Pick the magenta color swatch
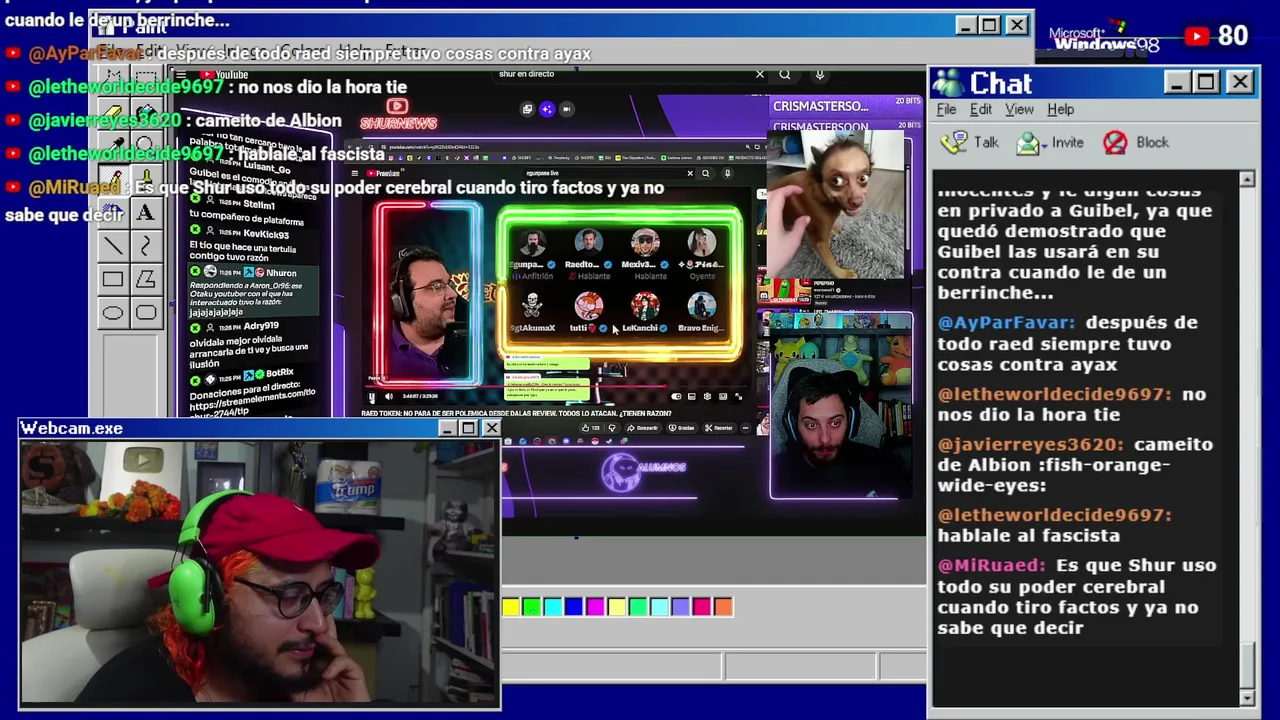Screen dimensions: 1280x720 point(595,606)
